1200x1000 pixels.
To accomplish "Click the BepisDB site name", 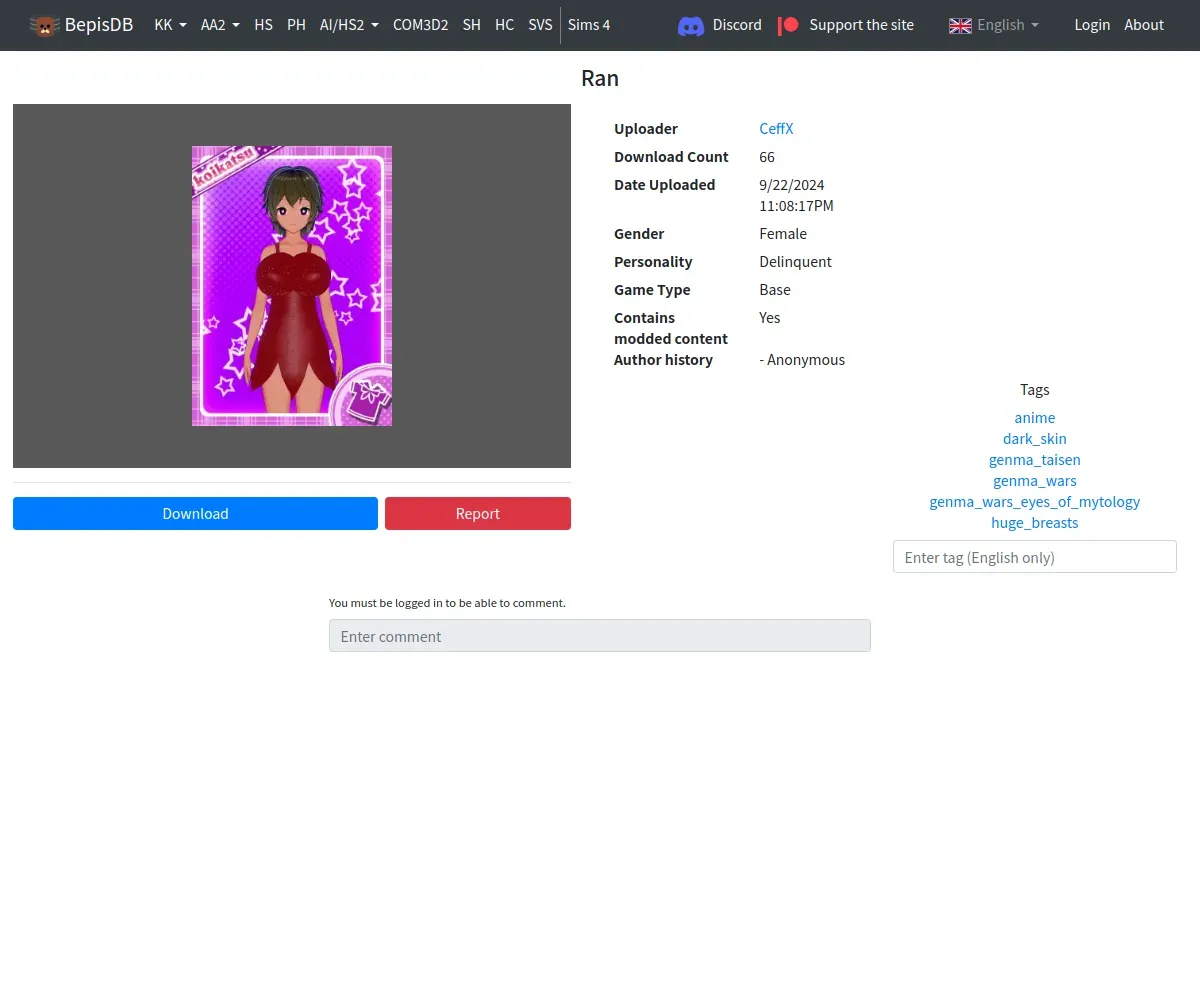I will 99,25.
